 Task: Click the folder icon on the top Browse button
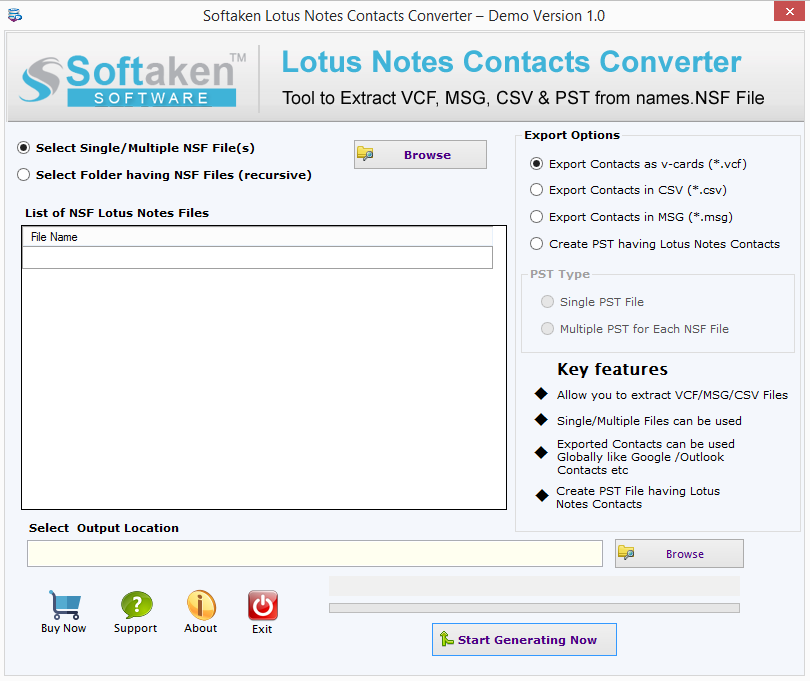point(366,155)
